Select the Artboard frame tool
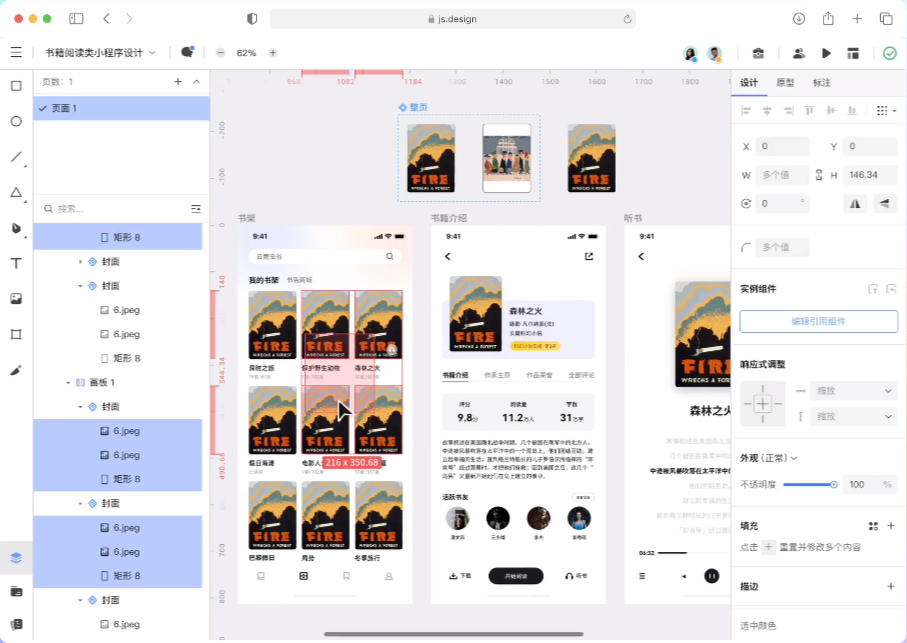Viewport: 907px width, 643px height. click(x=16, y=335)
